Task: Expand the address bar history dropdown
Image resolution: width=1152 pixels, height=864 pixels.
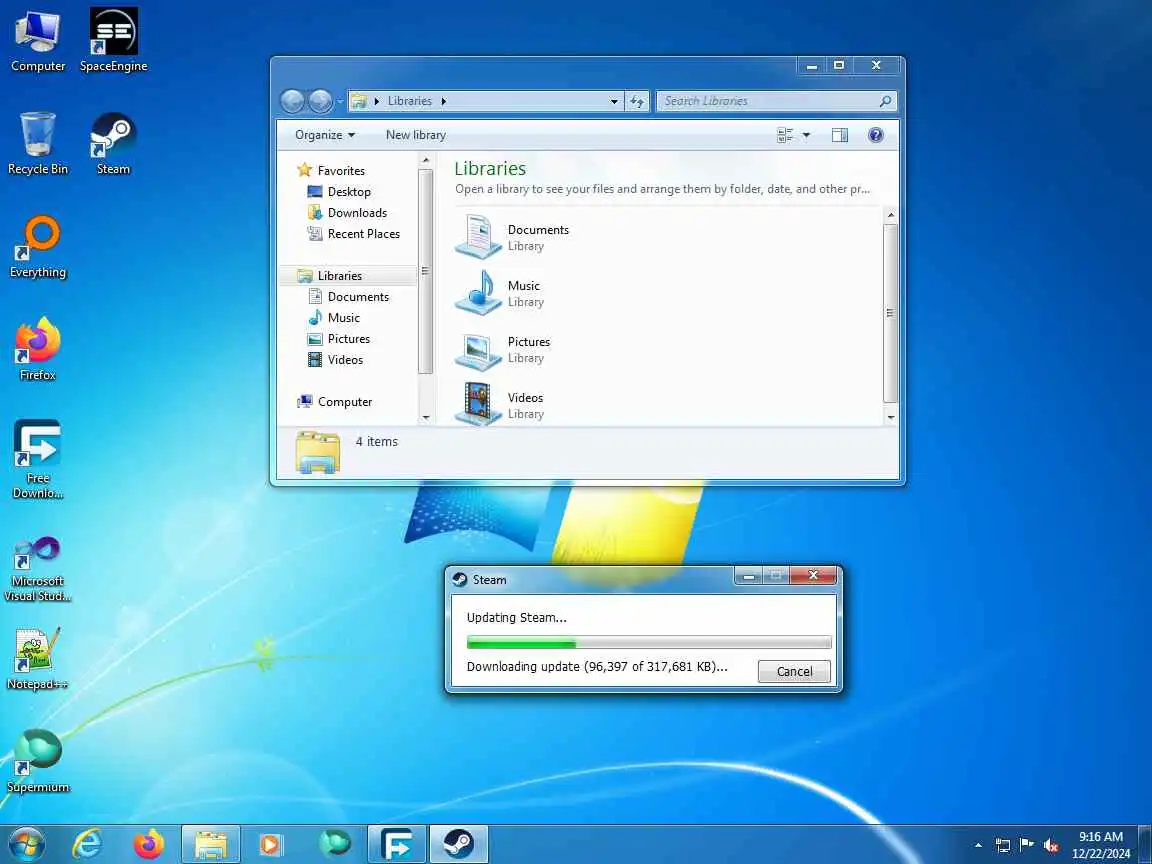Action: pyautogui.click(x=614, y=101)
